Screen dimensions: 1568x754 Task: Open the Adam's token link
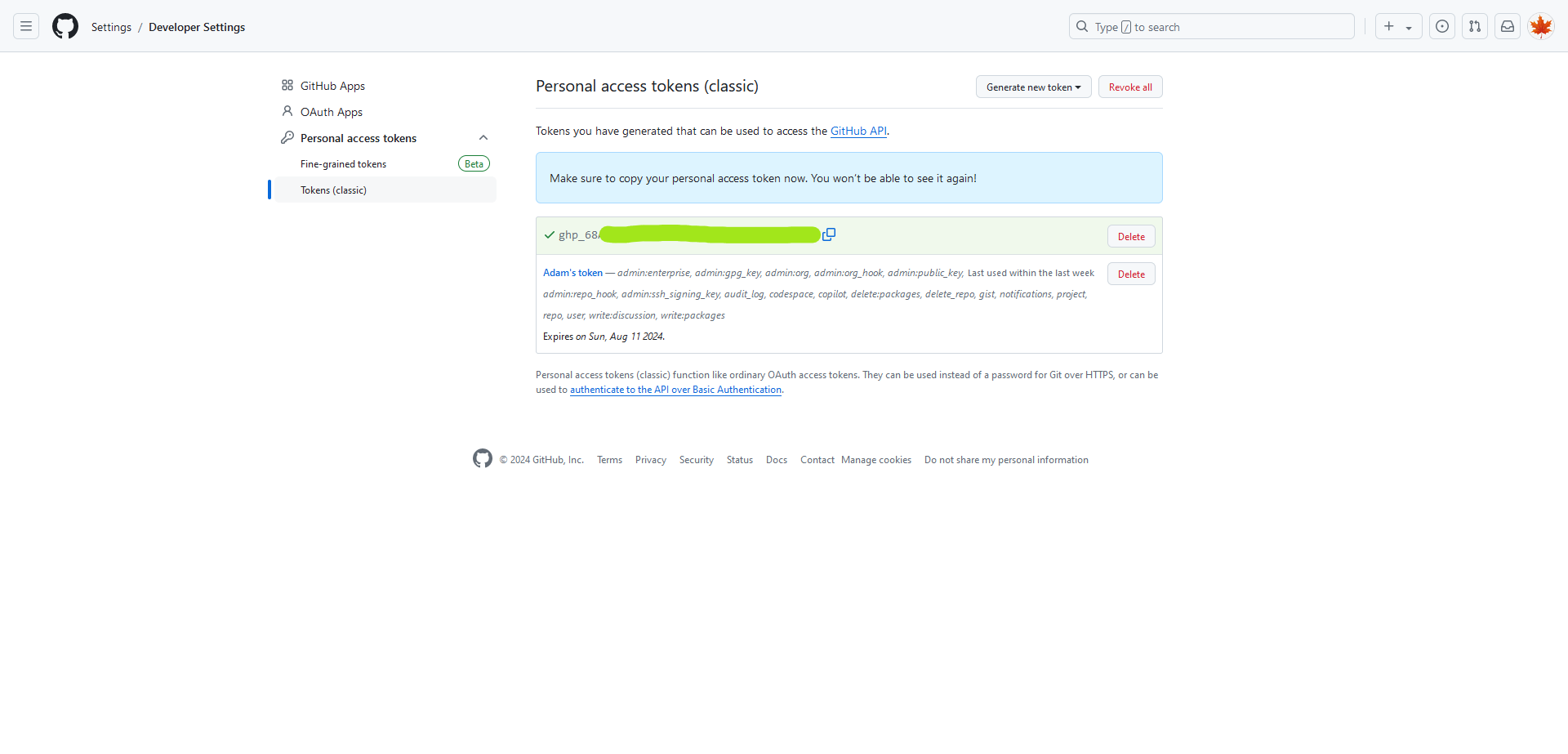click(572, 273)
